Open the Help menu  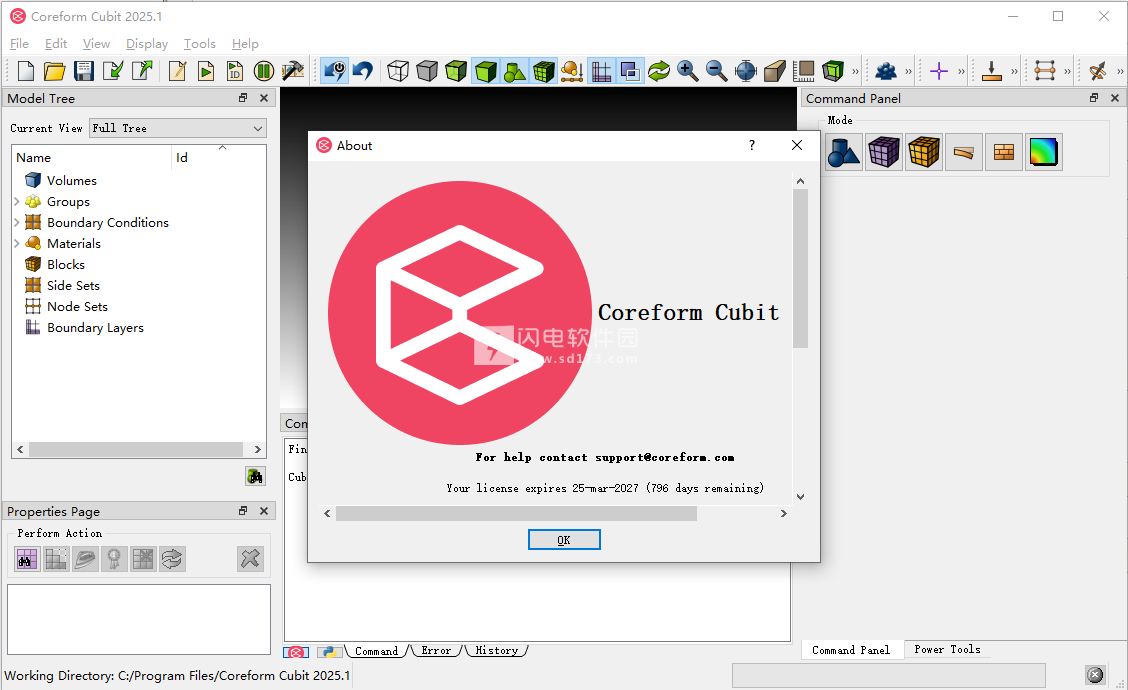(x=245, y=44)
